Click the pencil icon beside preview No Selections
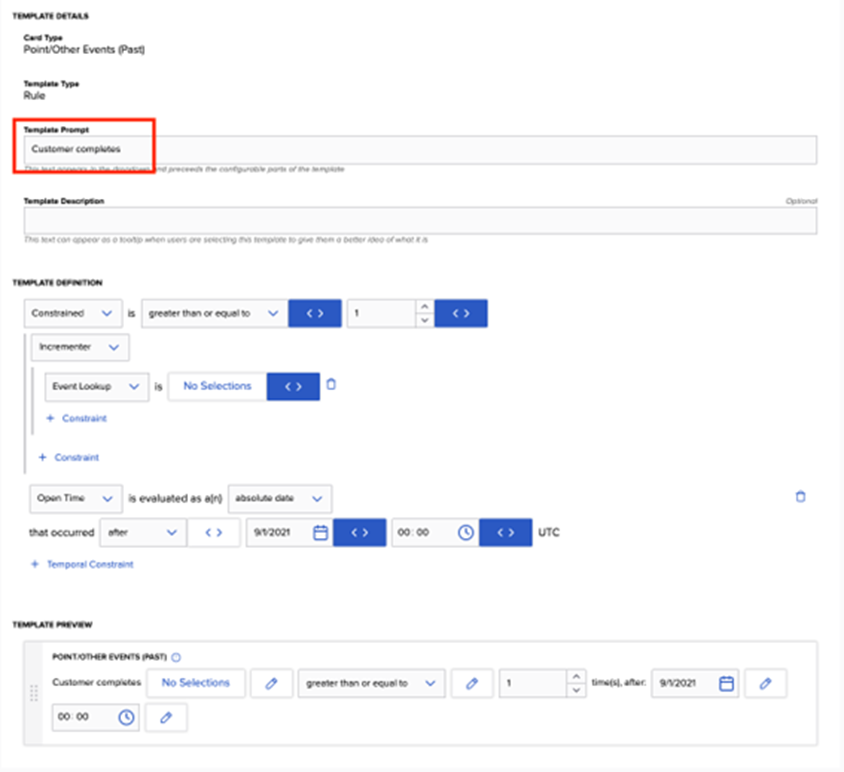Image resolution: width=844 pixels, height=772 pixels. coord(271,683)
